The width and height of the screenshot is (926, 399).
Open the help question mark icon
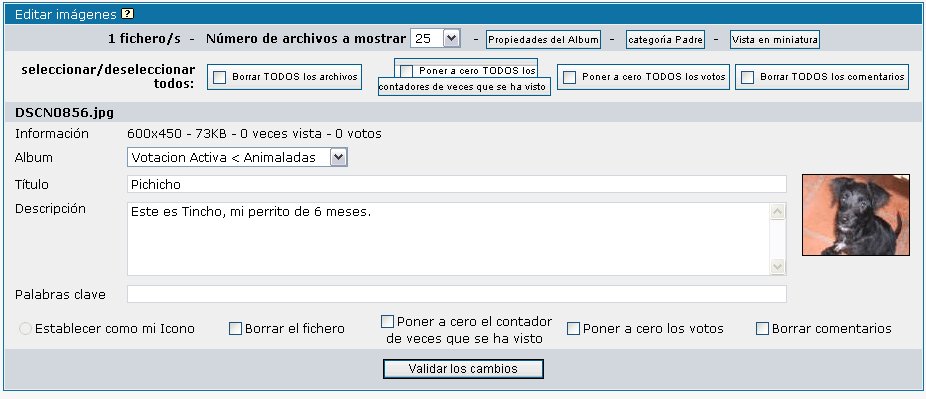(128, 14)
